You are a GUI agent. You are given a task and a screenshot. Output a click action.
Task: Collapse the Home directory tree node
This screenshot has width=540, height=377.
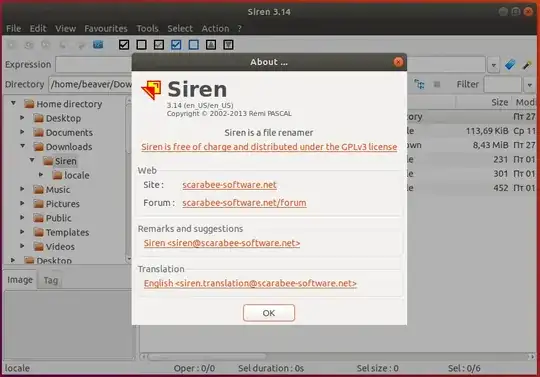(13, 103)
